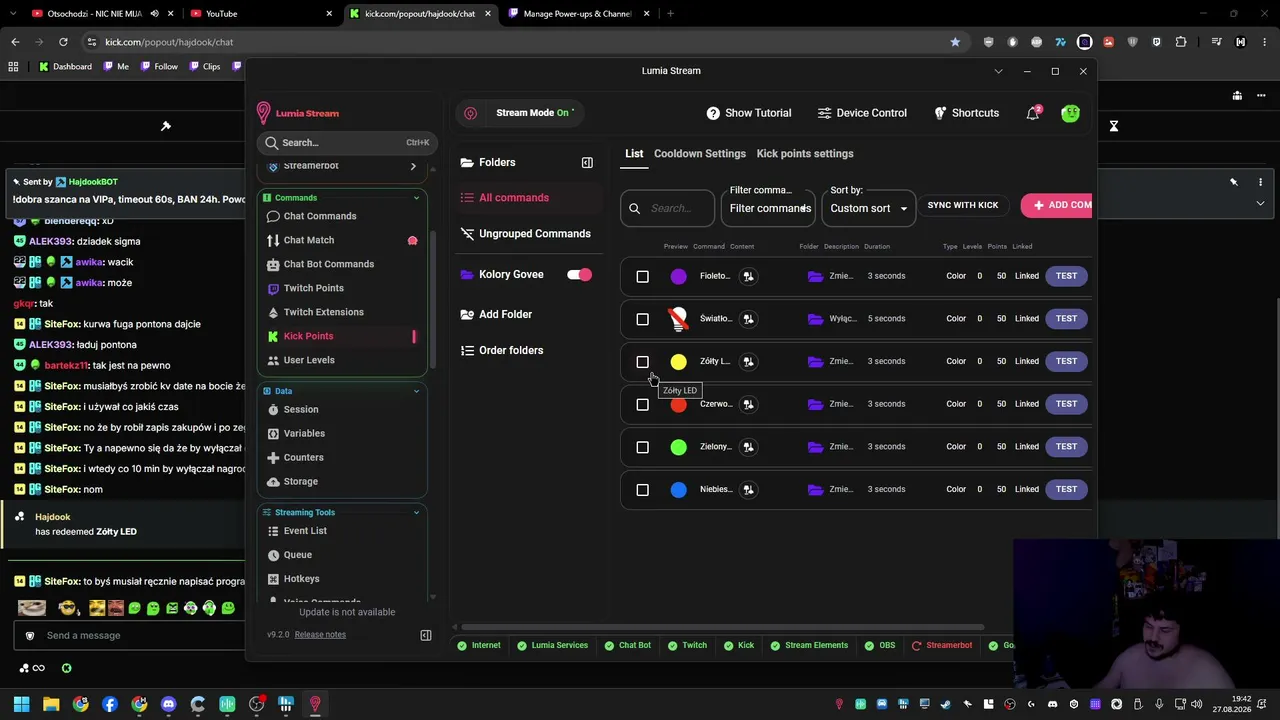This screenshot has width=1280, height=720.
Task: Toggle the Kolory Govee folder switch
Action: click(579, 275)
